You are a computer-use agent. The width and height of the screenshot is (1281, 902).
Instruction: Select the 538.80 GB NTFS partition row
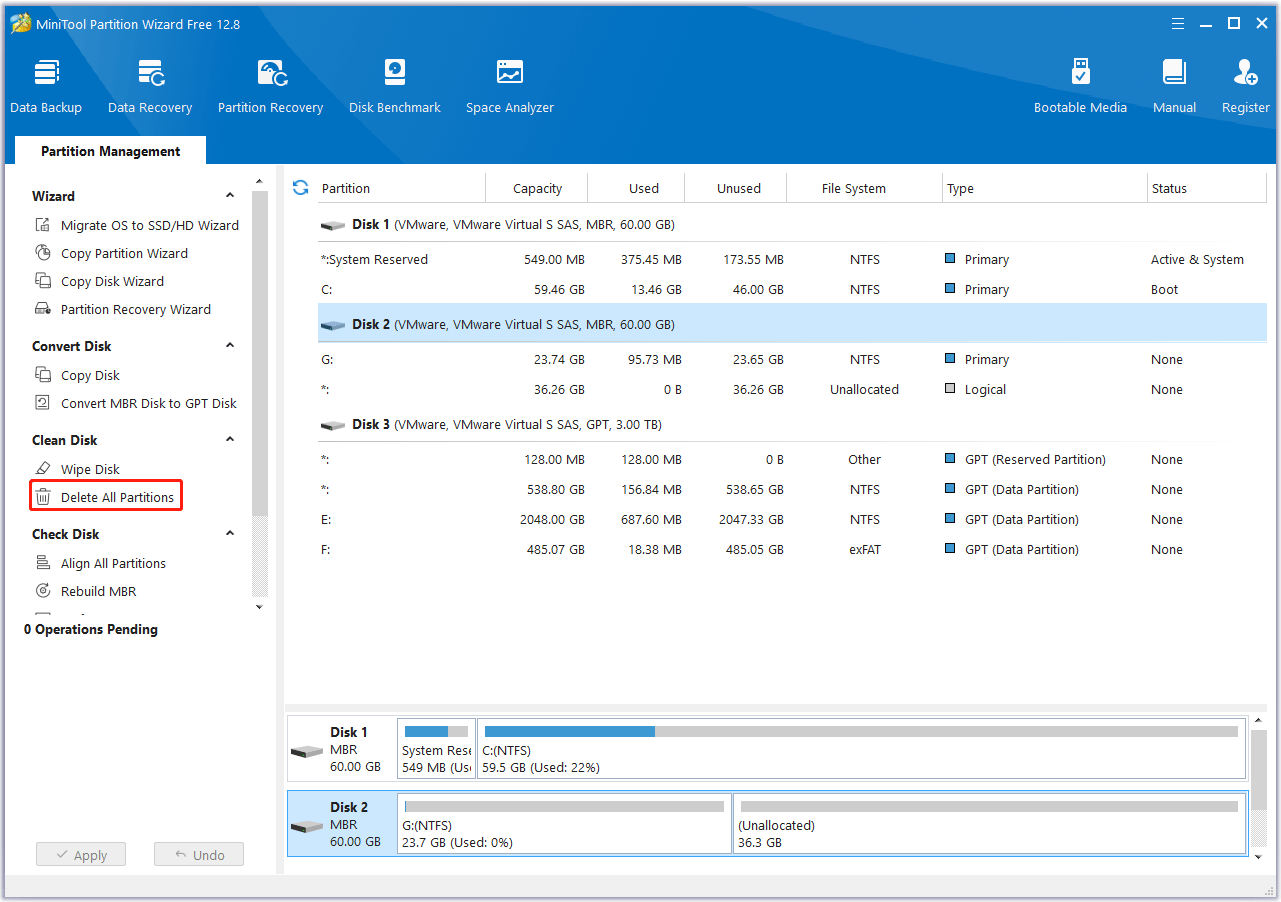point(792,490)
